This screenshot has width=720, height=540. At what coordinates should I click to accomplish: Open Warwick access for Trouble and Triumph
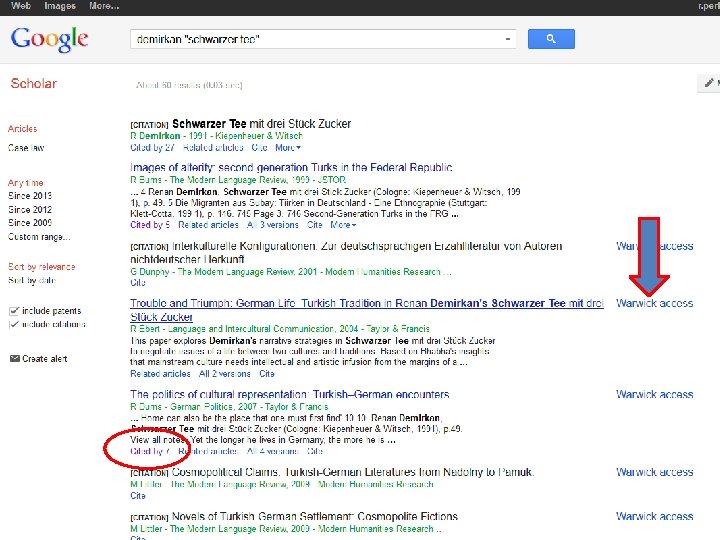654,304
